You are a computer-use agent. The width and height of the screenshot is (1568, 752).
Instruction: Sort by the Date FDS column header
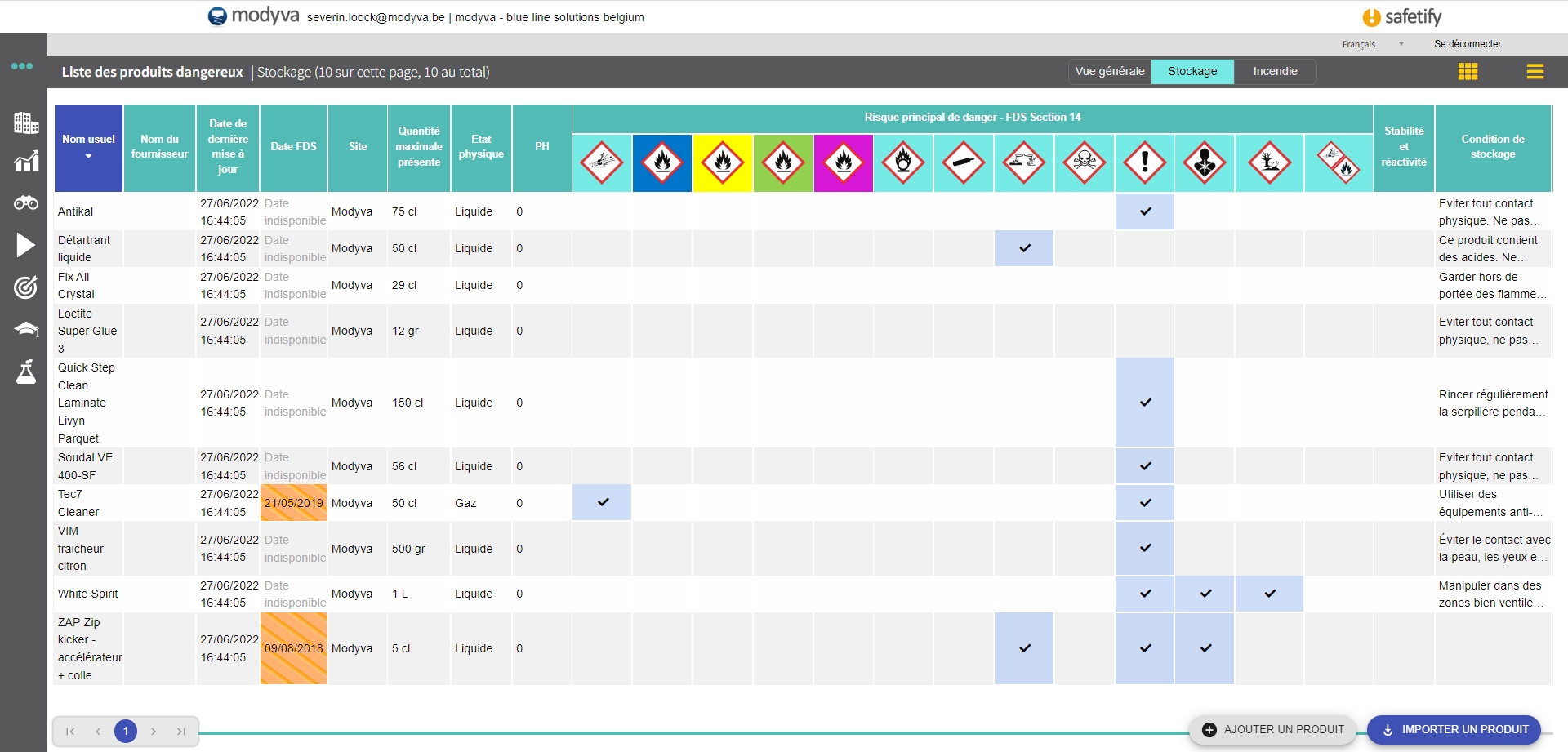tap(294, 147)
